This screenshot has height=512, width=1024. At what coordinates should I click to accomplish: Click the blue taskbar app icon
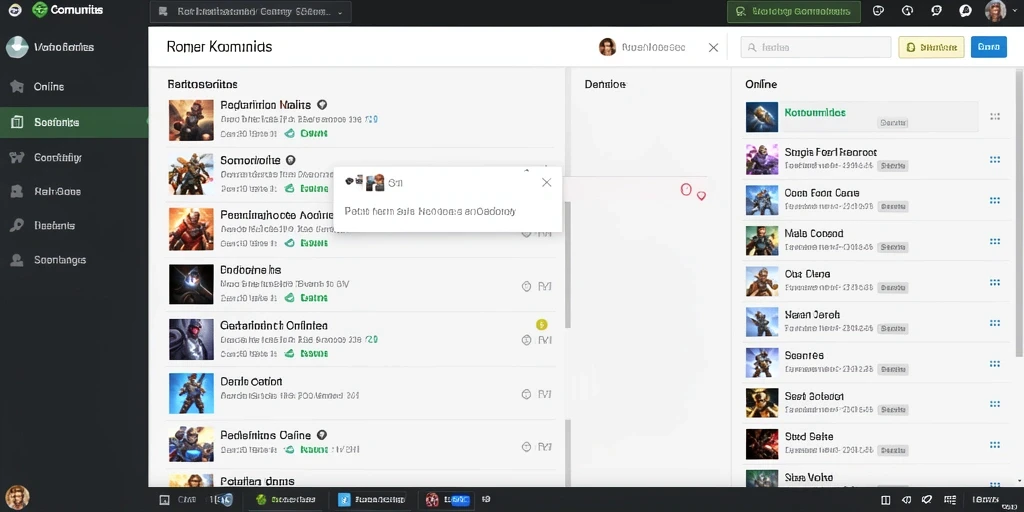pyautogui.click(x=345, y=500)
